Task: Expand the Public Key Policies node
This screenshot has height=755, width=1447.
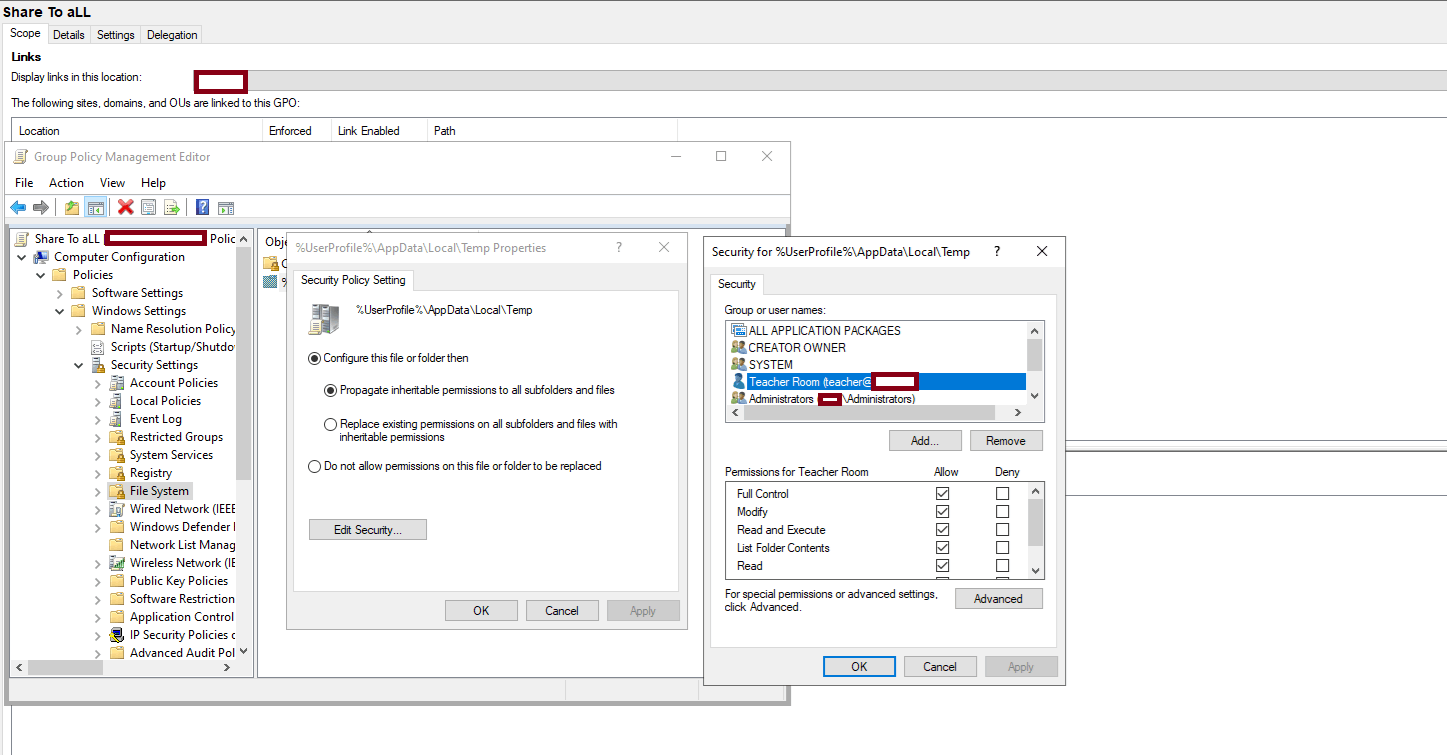Action: click(97, 580)
